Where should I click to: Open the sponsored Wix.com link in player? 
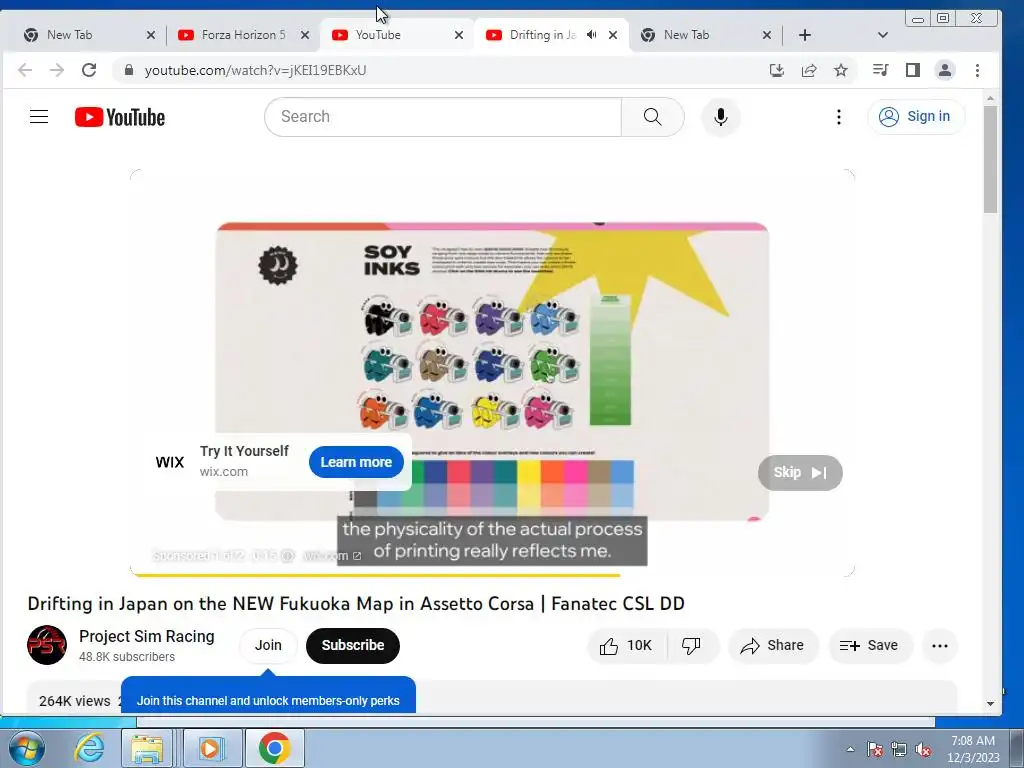pos(332,556)
